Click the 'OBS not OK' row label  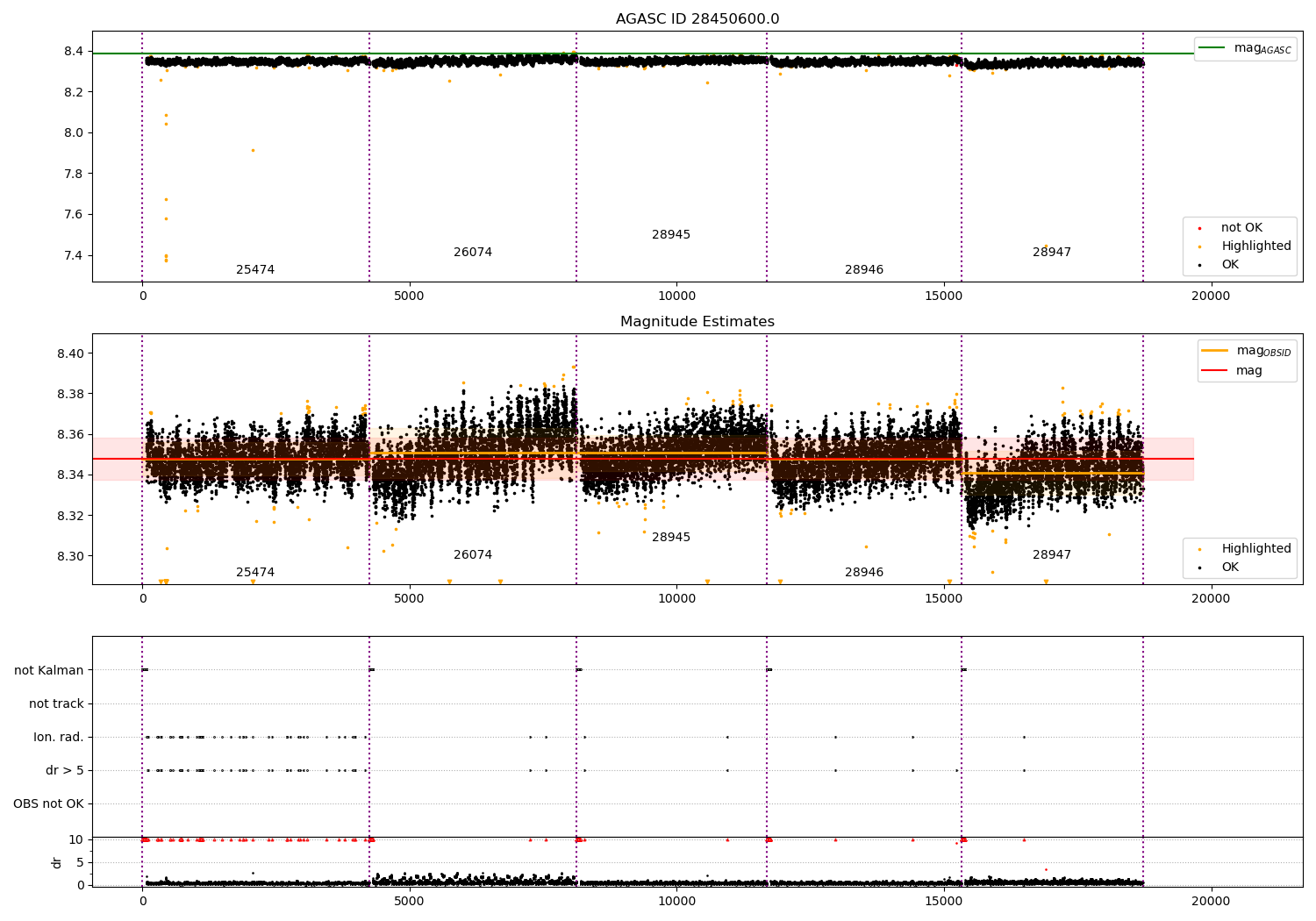pos(49,803)
